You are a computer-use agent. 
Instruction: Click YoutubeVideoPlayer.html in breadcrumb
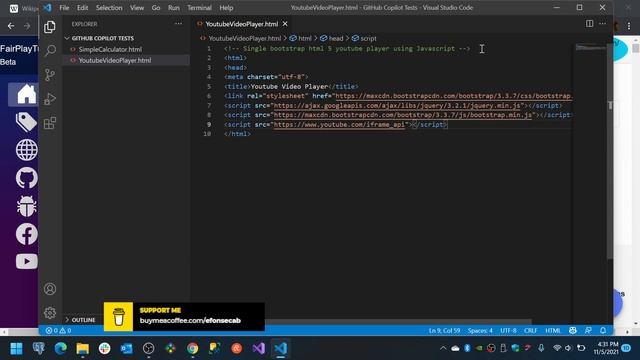tap(244, 38)
